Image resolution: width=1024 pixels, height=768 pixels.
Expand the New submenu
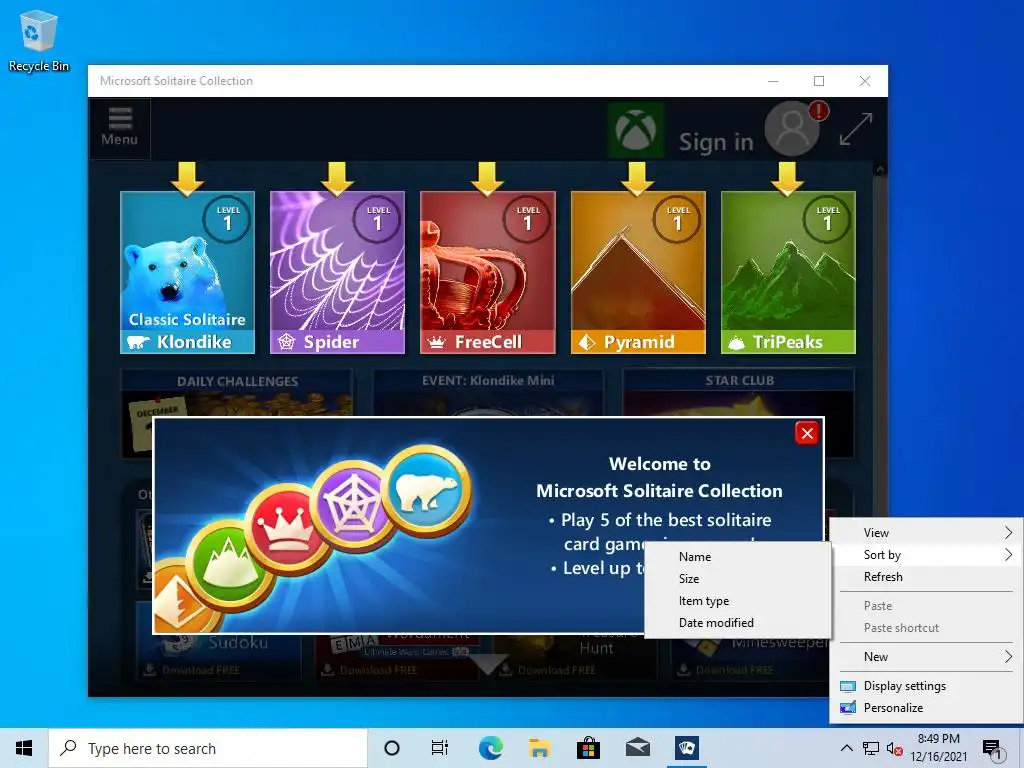tap(926, 657)
